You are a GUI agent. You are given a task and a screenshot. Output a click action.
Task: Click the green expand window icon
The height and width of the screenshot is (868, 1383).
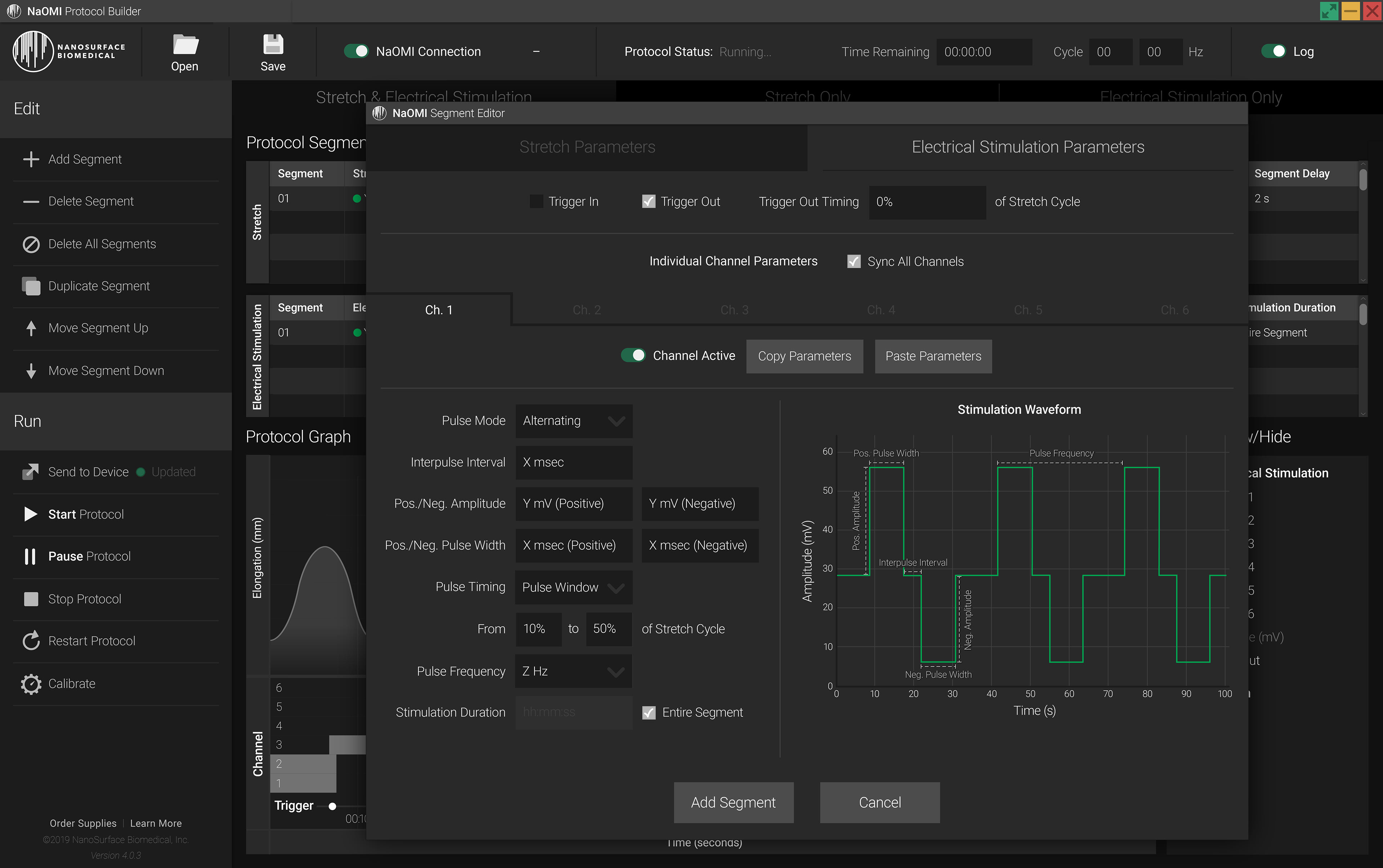pos(1329,11)
